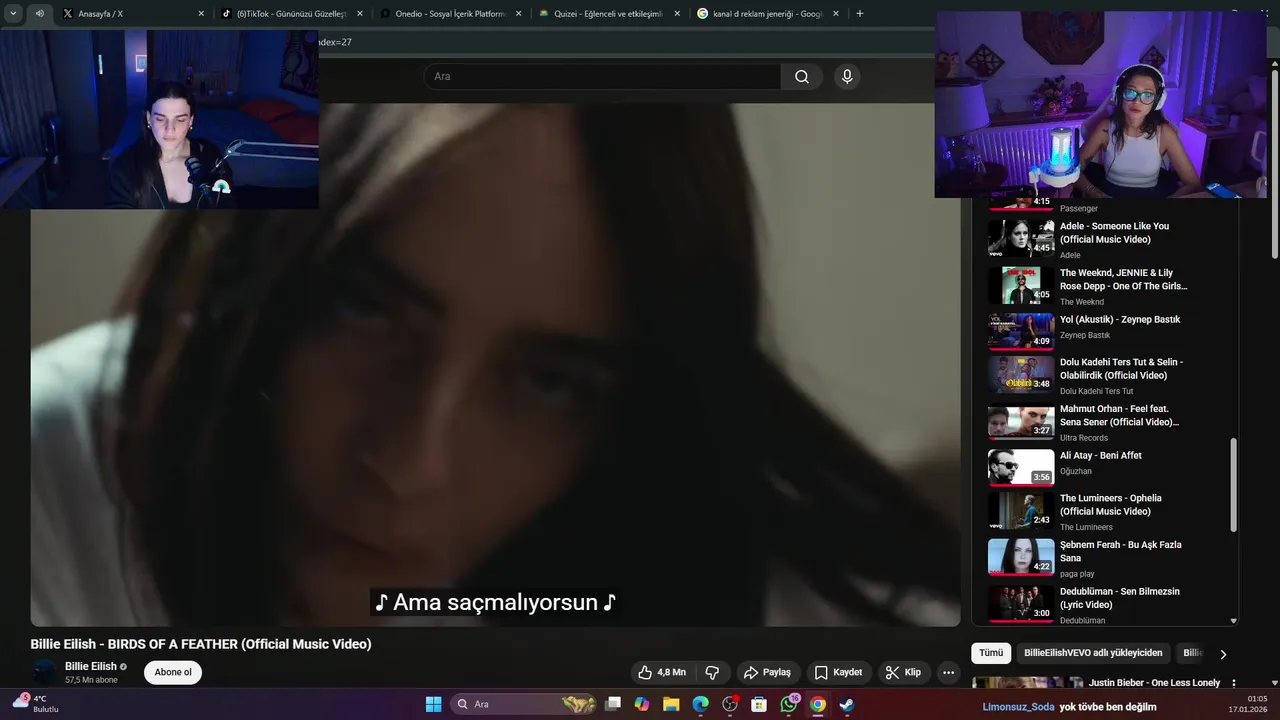Open more actions three-dot menu
Viewport: 1280px width, 720px height.
click(949, 672)
